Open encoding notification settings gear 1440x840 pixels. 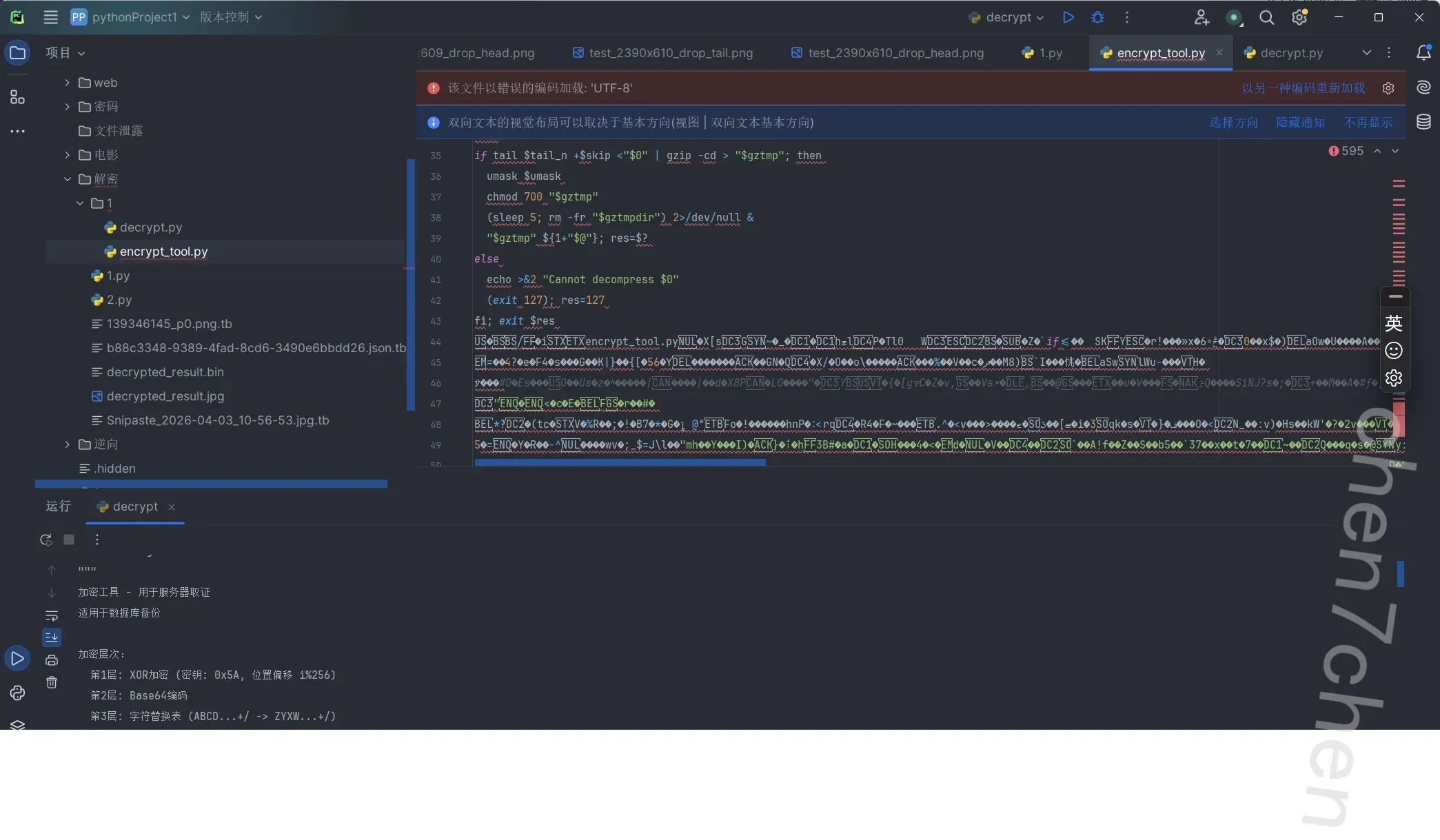1388,88
